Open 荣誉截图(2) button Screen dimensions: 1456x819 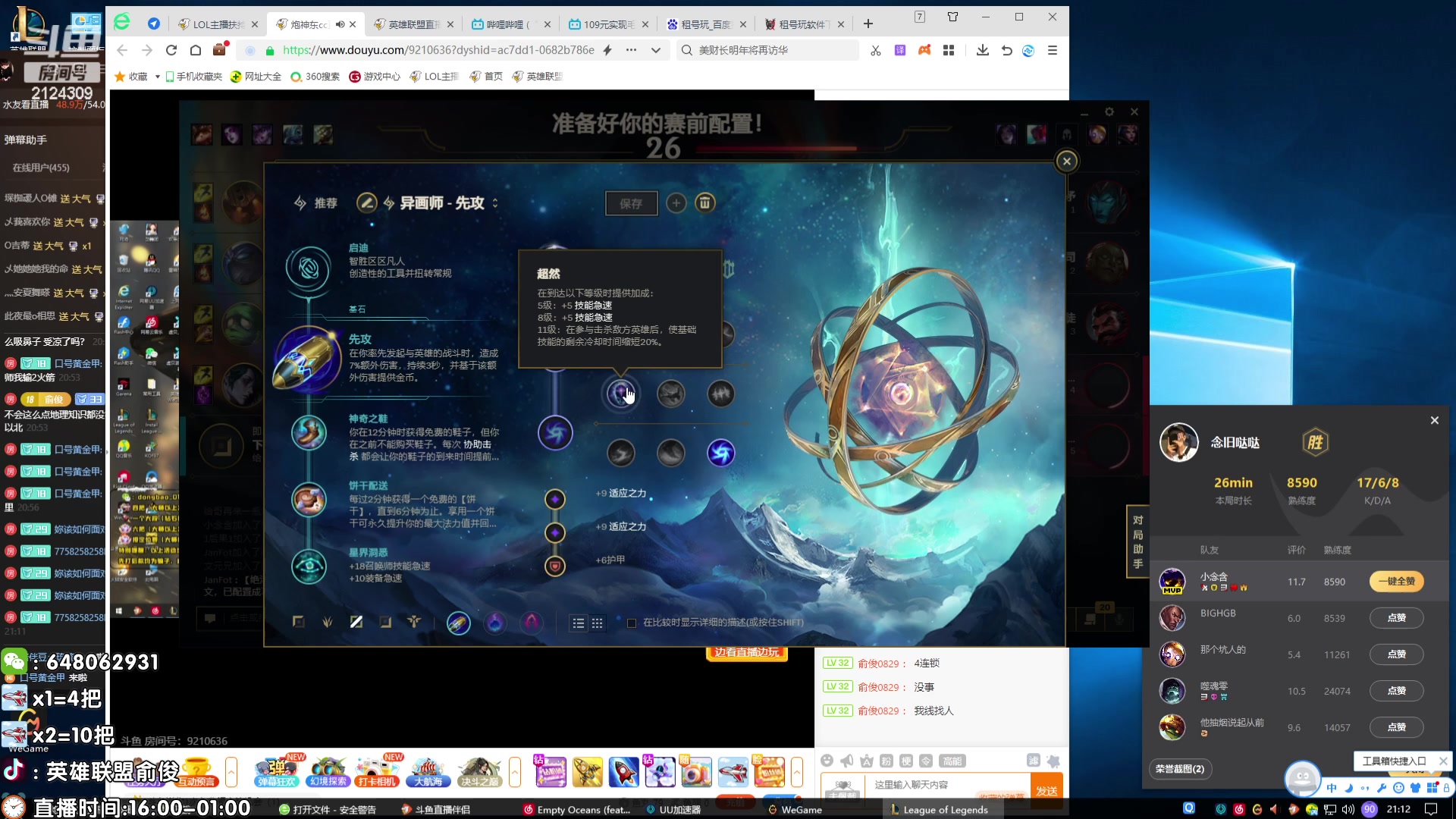tap(1180, 769)
